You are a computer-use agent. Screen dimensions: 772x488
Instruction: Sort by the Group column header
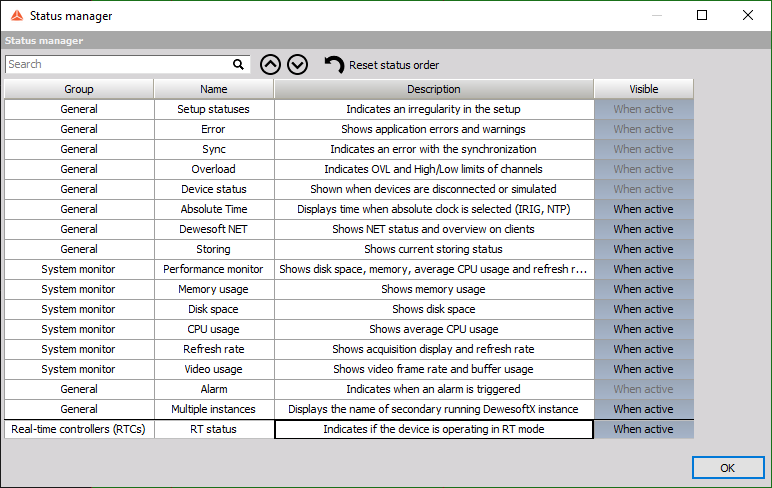pyautogui.click(x=79, y=89)
